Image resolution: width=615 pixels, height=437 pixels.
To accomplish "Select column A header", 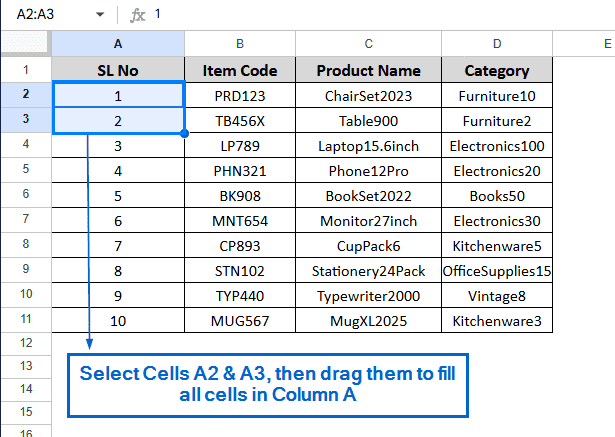I will (x=118, y=44).
